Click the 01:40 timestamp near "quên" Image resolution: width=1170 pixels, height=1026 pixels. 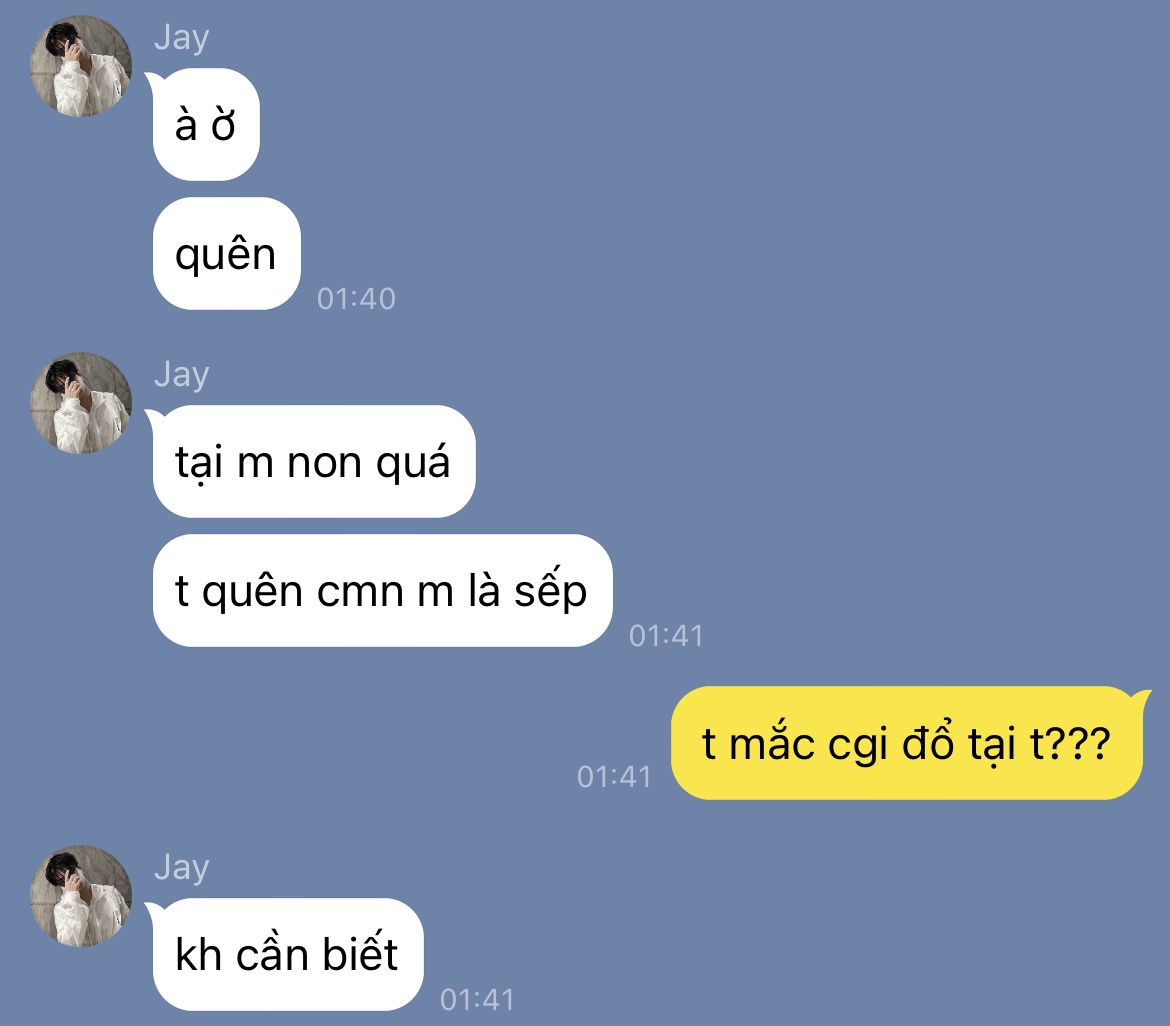pyautogui.click(x=356, y=299)
